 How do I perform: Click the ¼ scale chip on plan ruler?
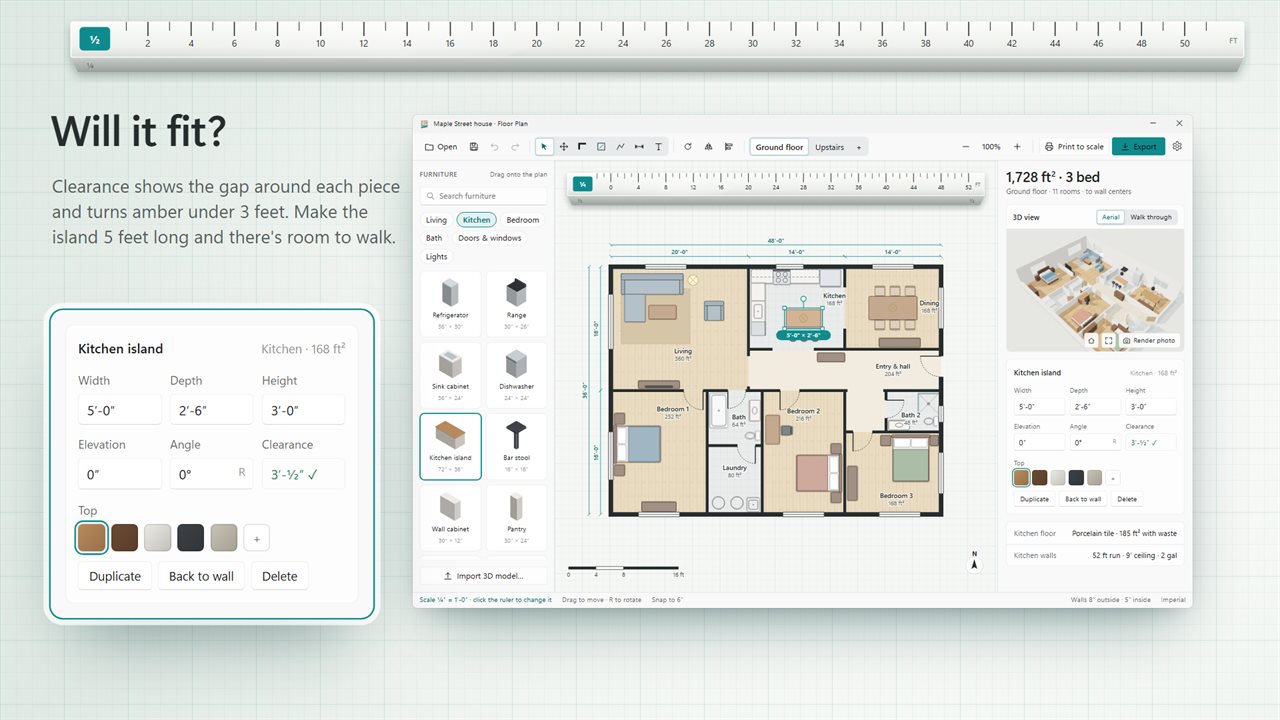582,185
